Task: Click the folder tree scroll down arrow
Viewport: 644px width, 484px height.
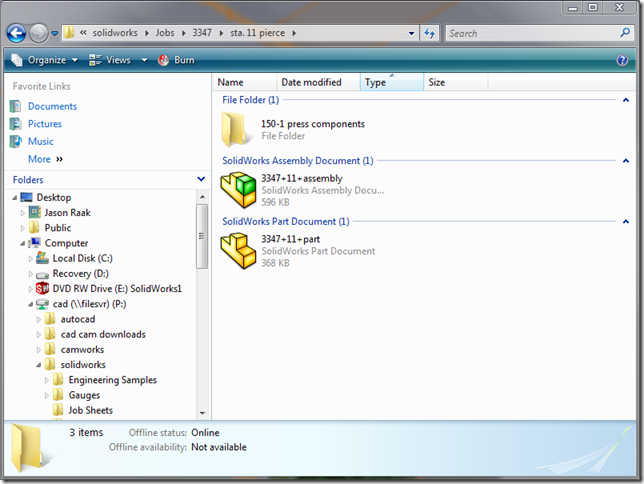Action: [202, 413]
